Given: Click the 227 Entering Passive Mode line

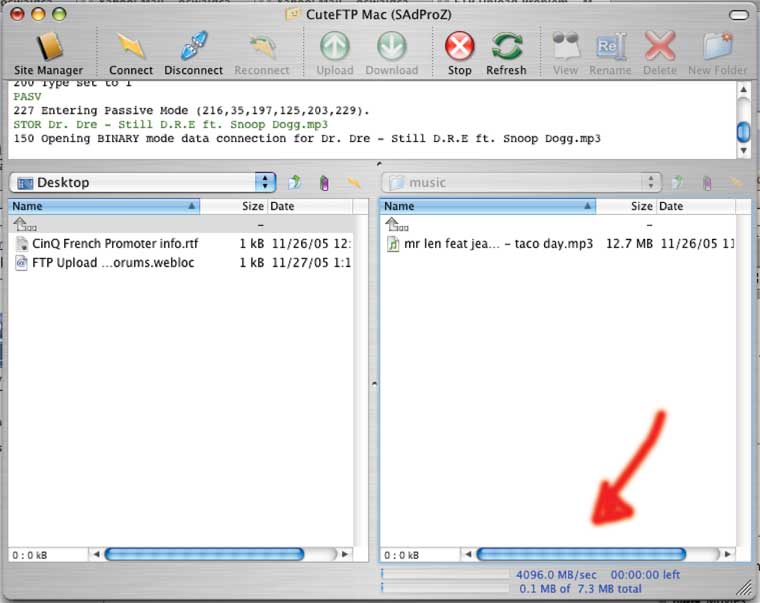Looking at the screenshot, I should coord(191,111).
